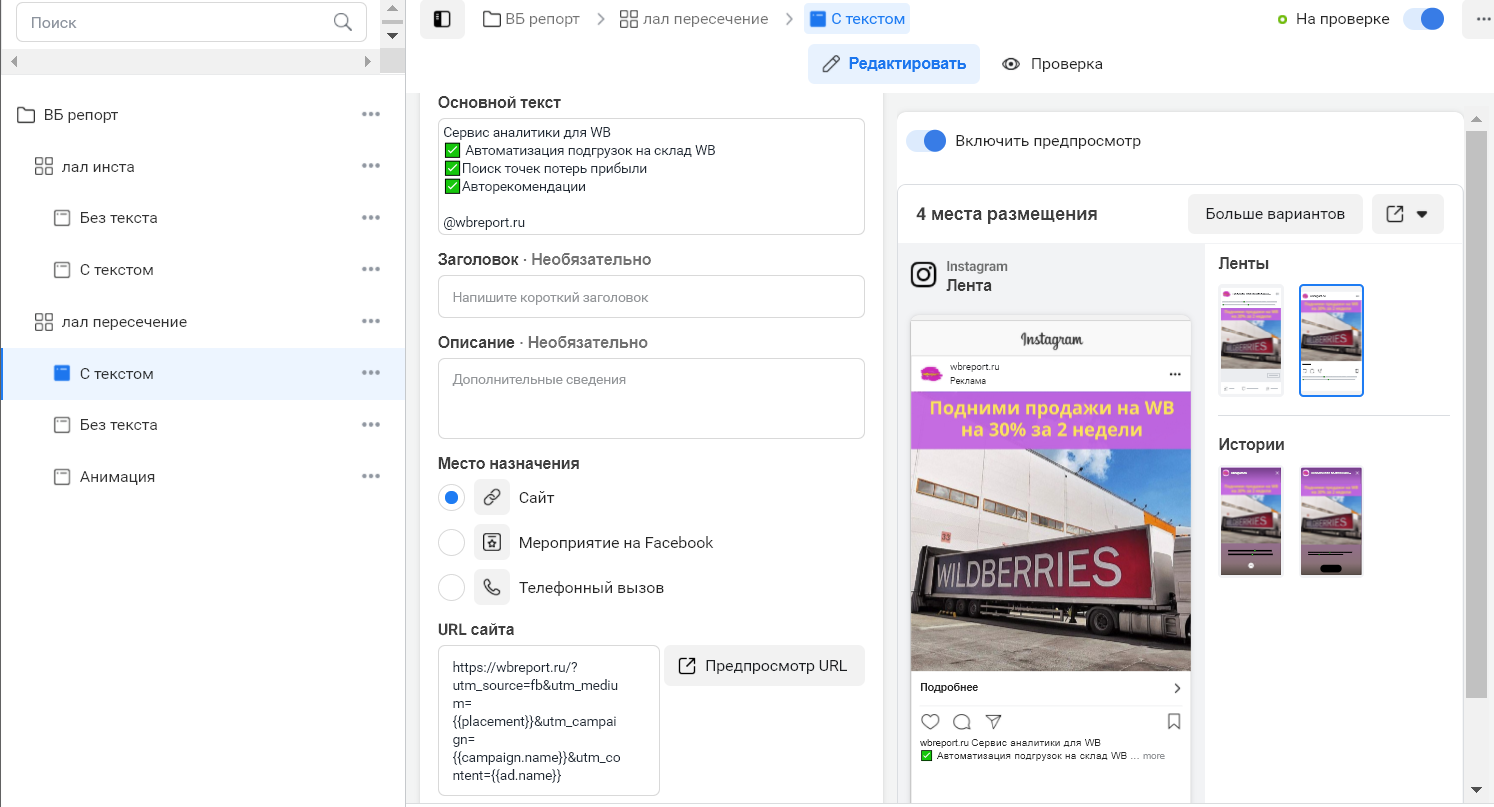Image resolution: width=1494 pixels, height=807 pixels.
Task: Click the Поиск search field
Action: click(x=191, y=22)
